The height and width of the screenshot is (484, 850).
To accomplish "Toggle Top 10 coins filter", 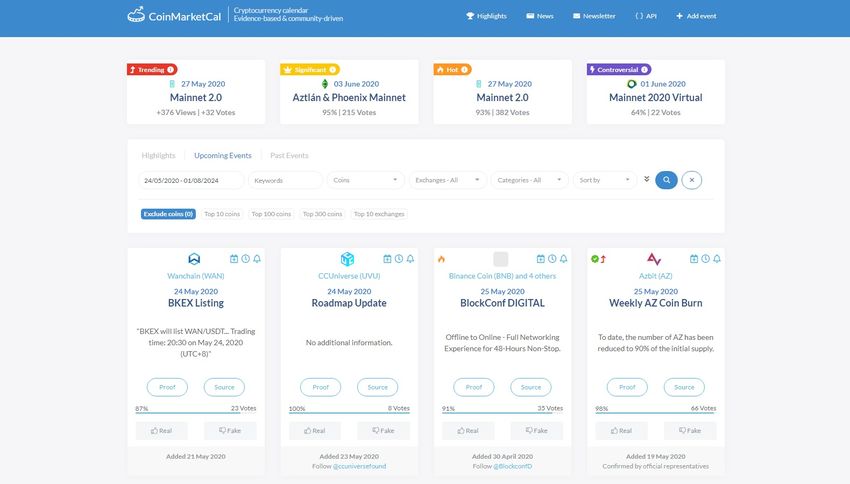I will tap(222, 214).
